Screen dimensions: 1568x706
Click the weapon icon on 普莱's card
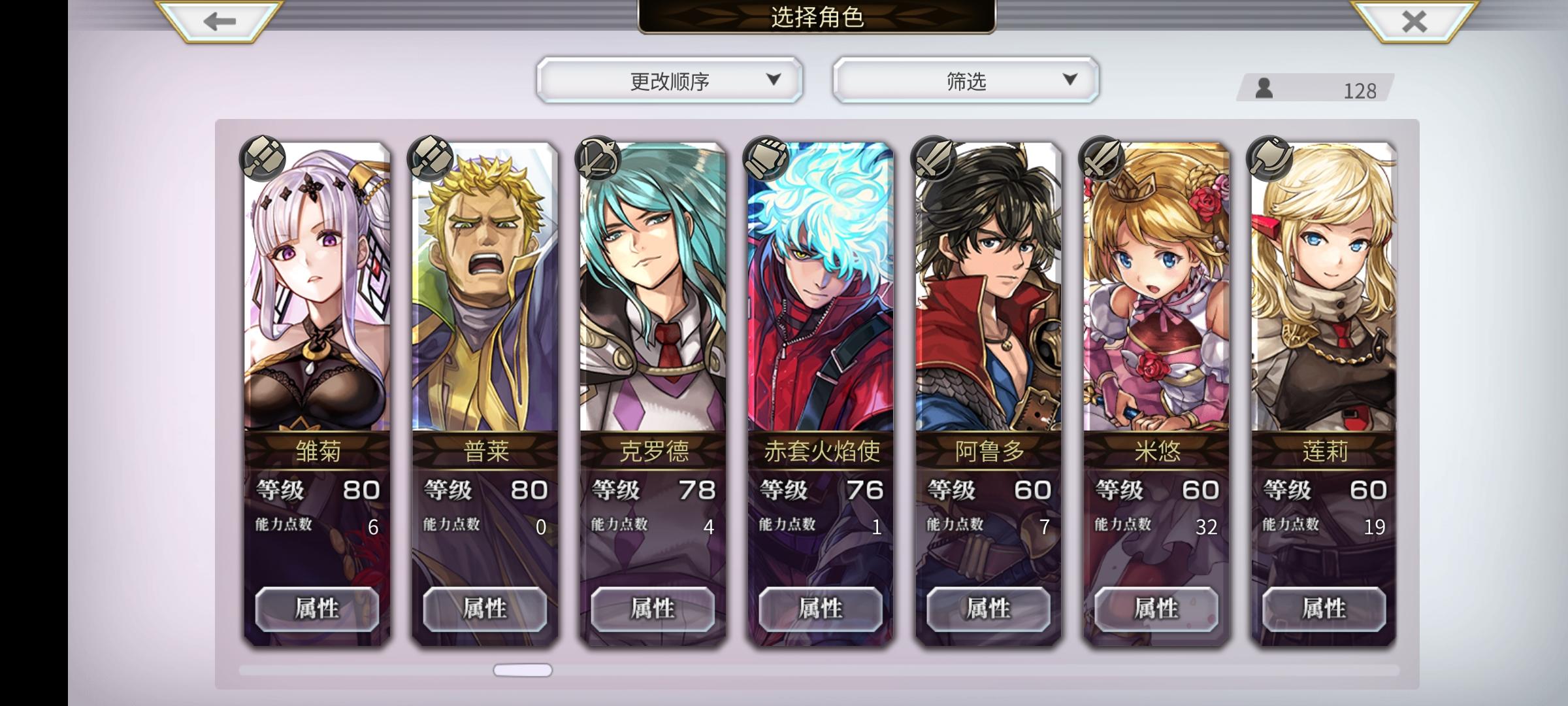(x=431, y=158)
